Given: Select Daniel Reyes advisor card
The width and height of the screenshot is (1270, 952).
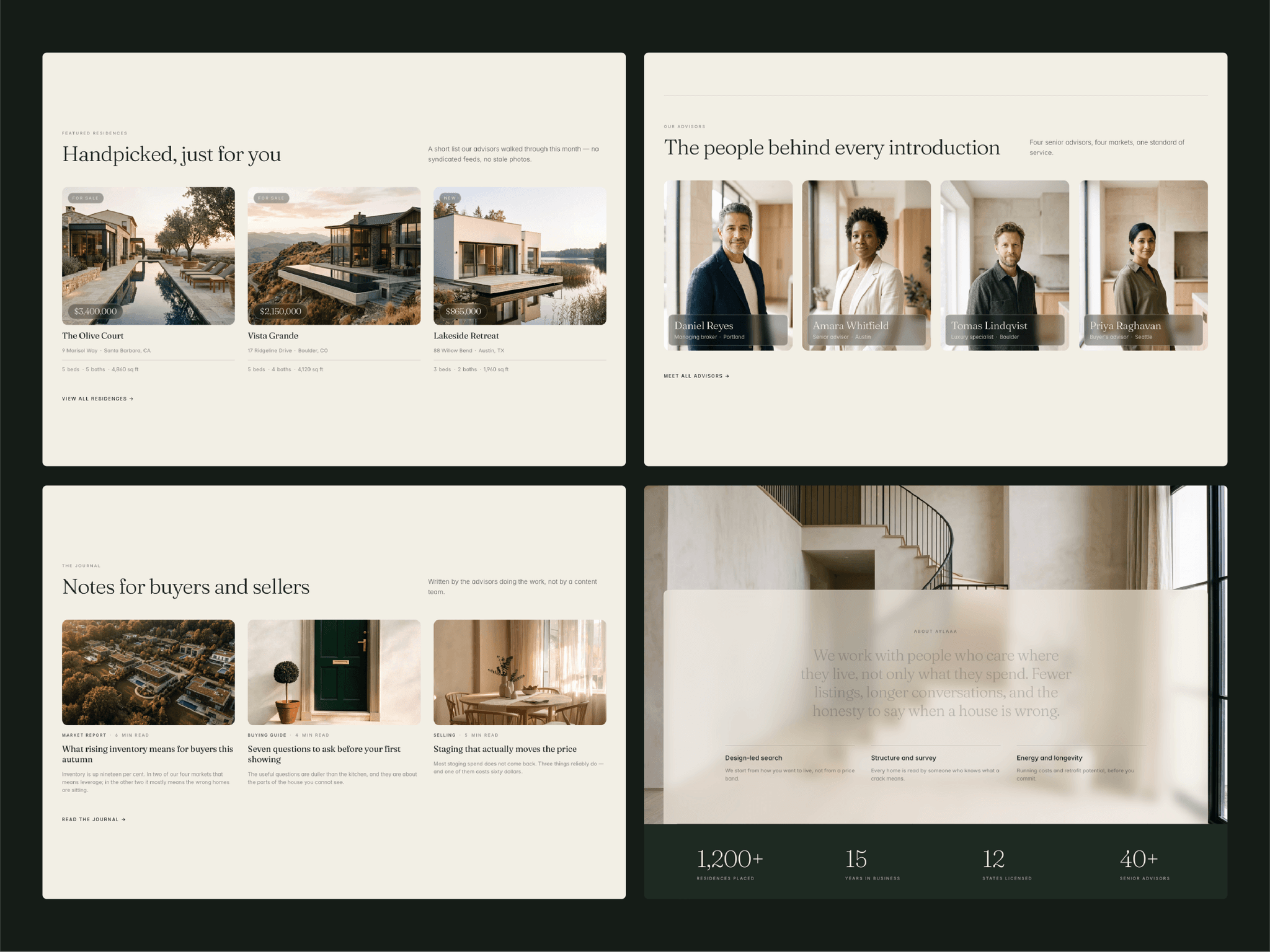Looking at the screenshot, I should 728,265.
